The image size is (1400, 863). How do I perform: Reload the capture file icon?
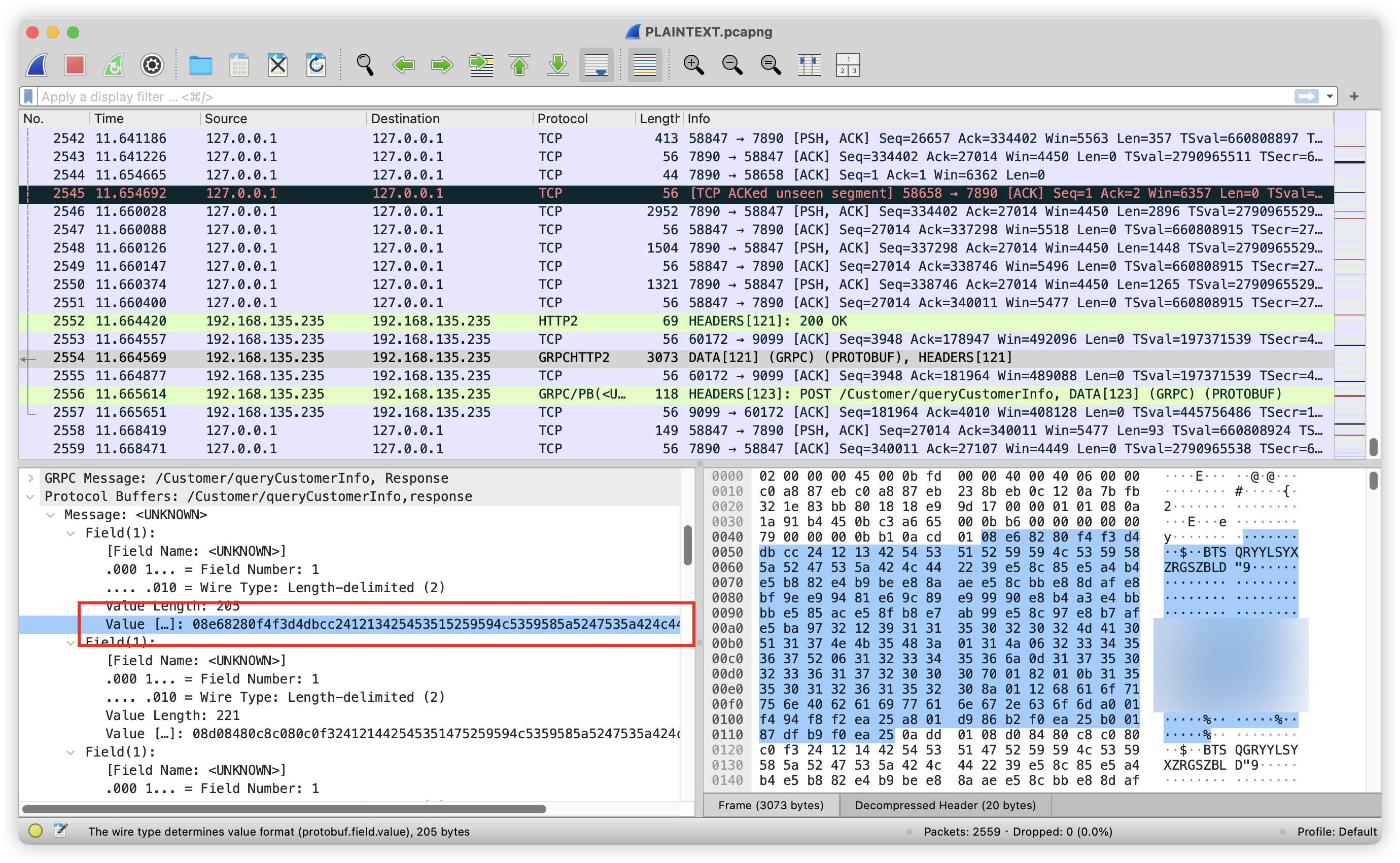point(316,65)
